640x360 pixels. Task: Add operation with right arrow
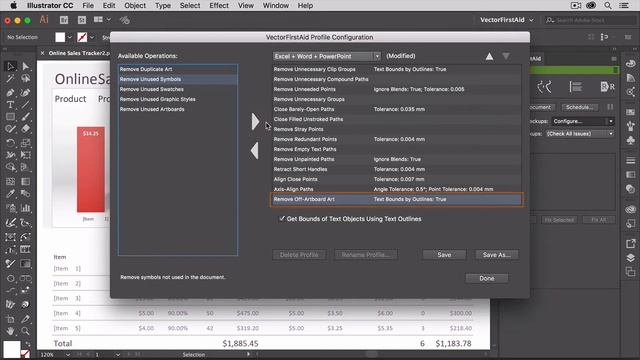pyautogui.click(x=256, y=121)
